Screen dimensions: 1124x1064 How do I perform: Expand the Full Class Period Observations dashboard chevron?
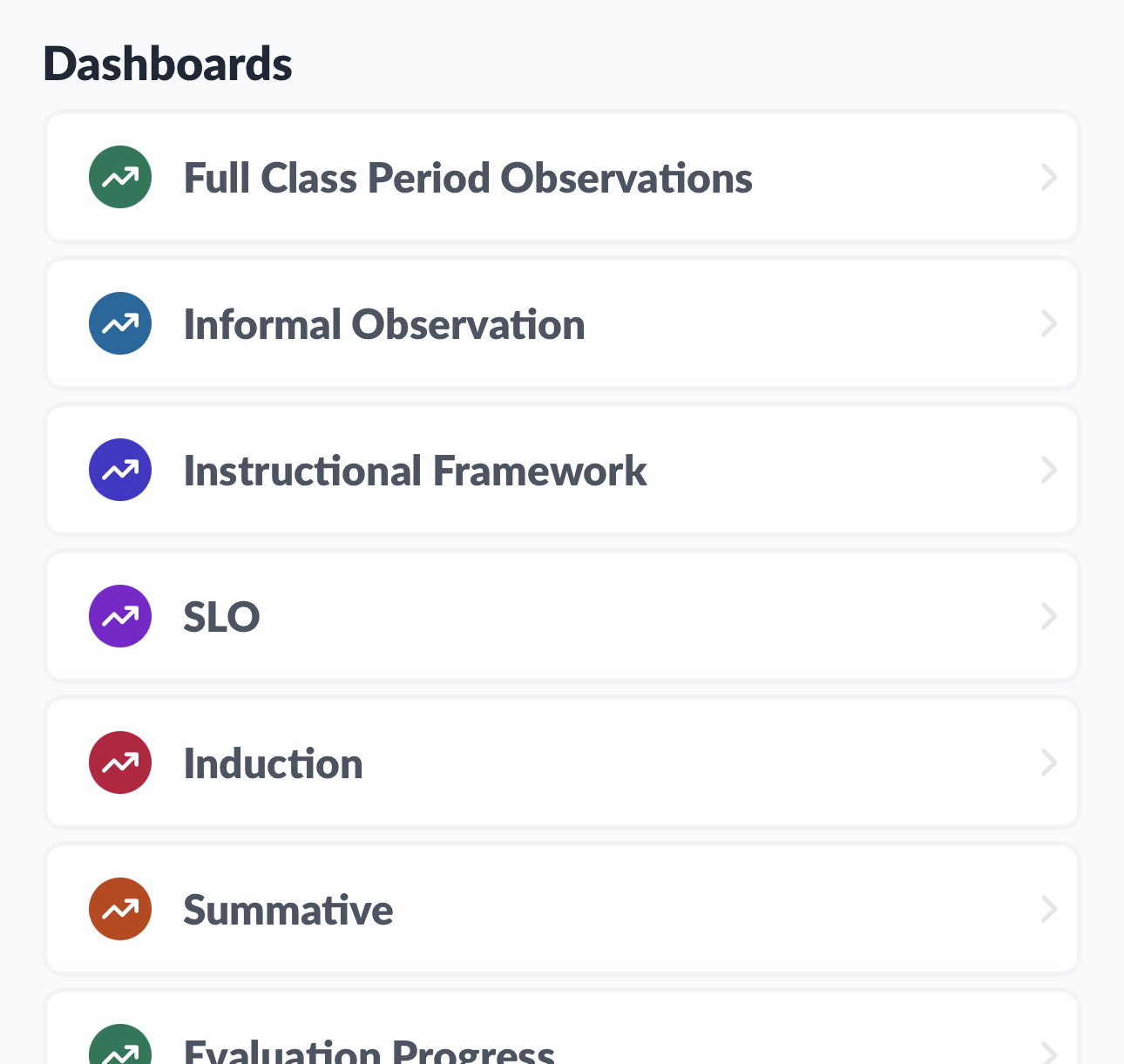click(x=1049, y=177)
